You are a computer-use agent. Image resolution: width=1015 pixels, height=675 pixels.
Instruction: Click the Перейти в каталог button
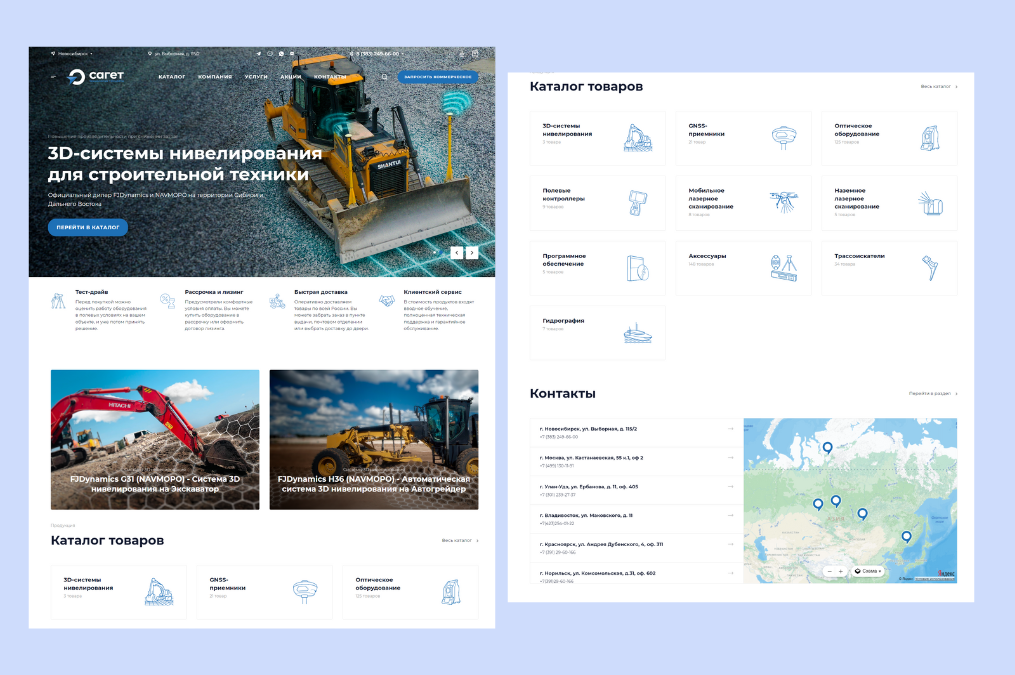(x=88, y=227)
